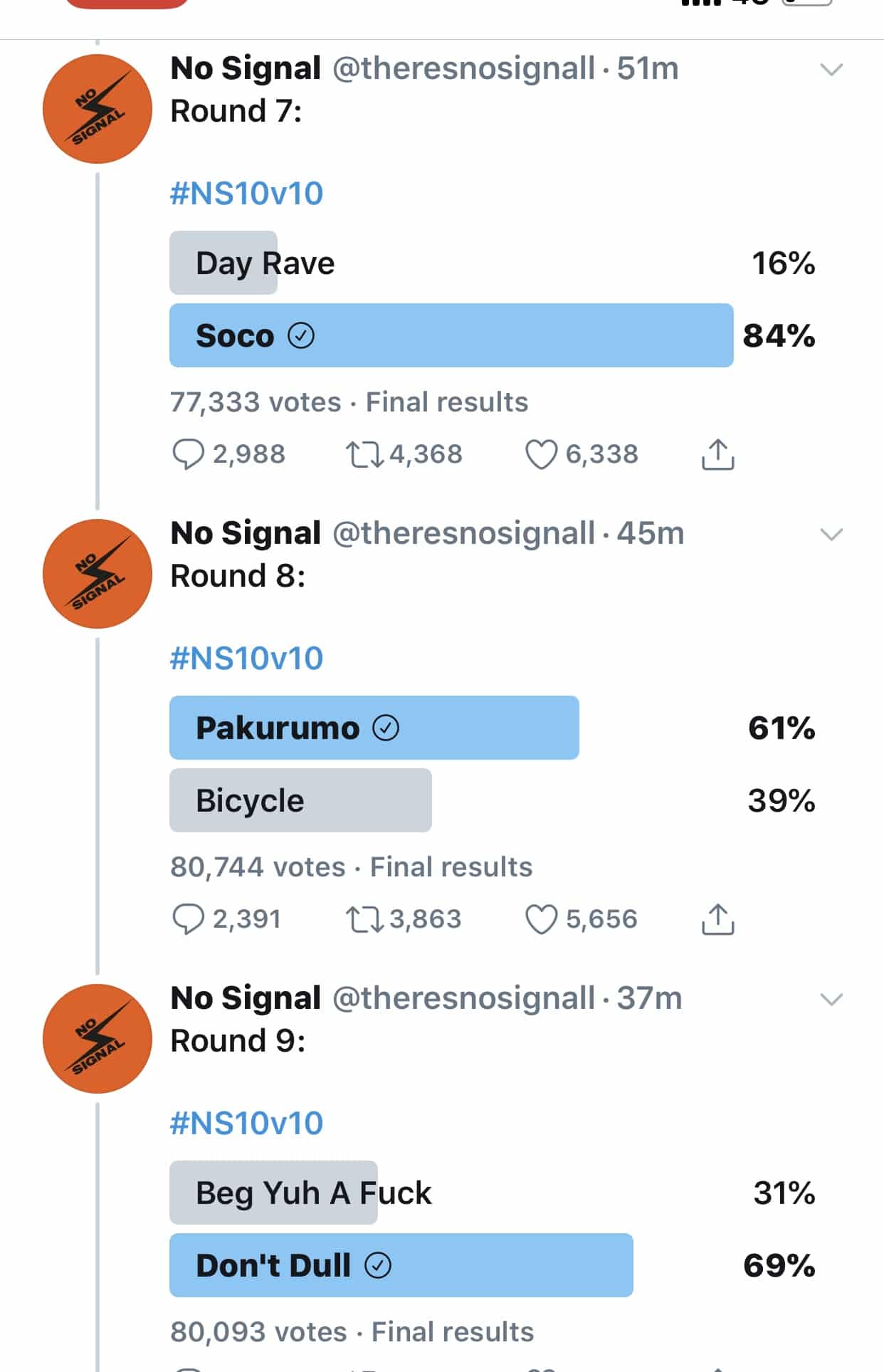Retweet the Round 7 poll tweet
Screen dimensions: 884x1372
coord(365,454)
